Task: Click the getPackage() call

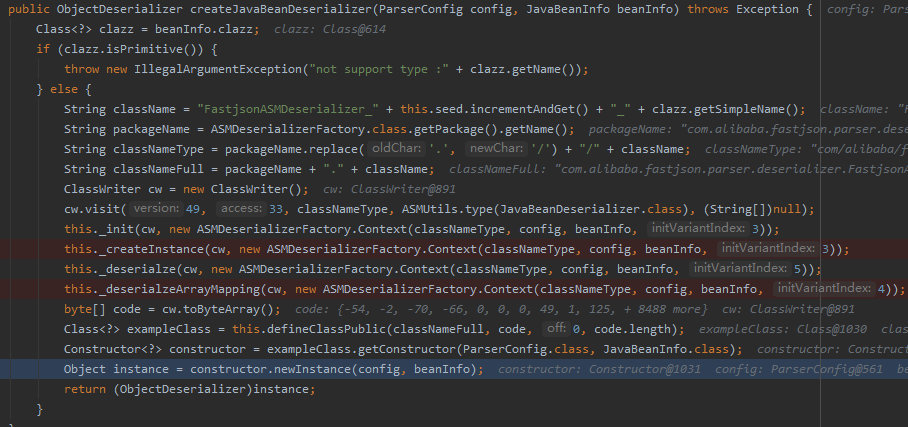Action: pyautogui.click(x=450, y=130)
